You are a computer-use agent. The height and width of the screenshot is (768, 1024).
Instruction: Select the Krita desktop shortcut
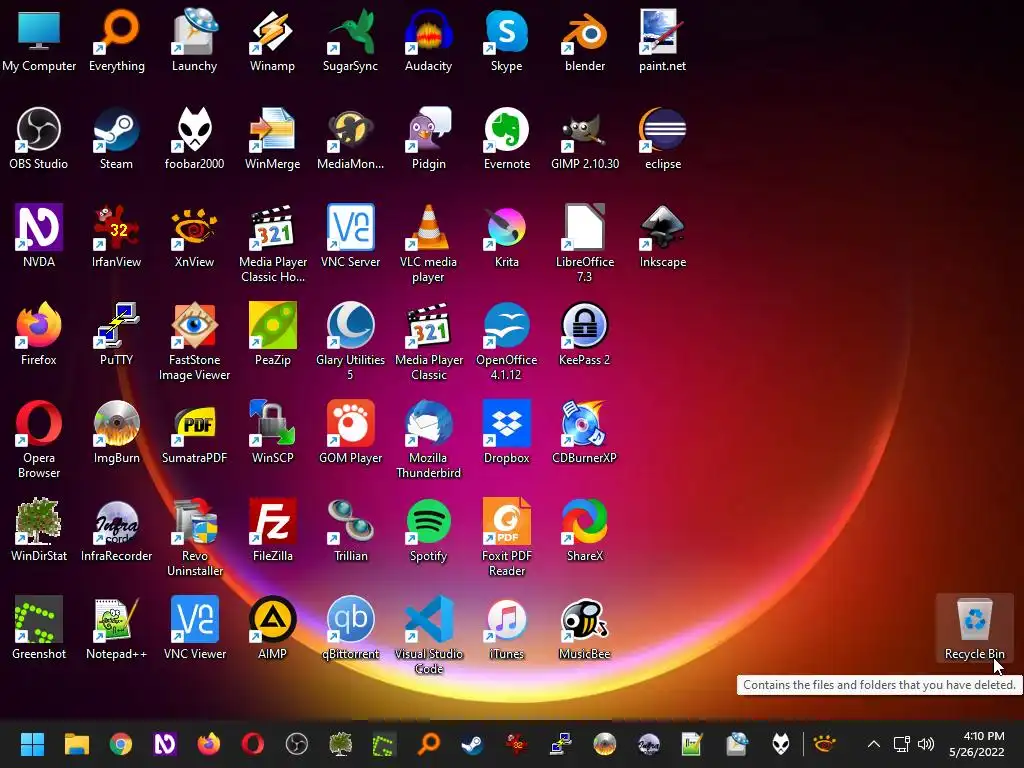point(507,236)
